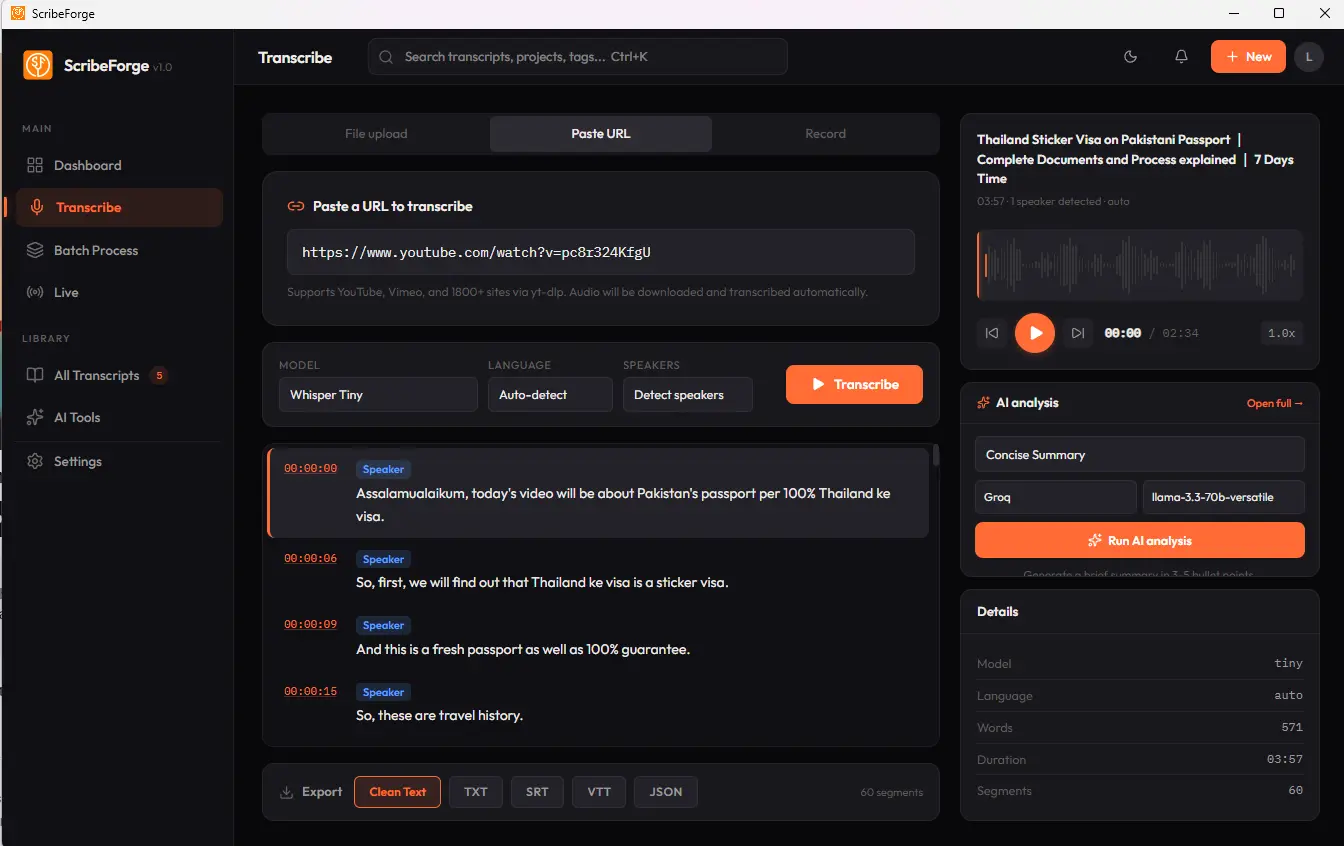This screenshot has height=846, width=1344.
Task: Toggle dark mode moon icon
Action: point(1131,57)
